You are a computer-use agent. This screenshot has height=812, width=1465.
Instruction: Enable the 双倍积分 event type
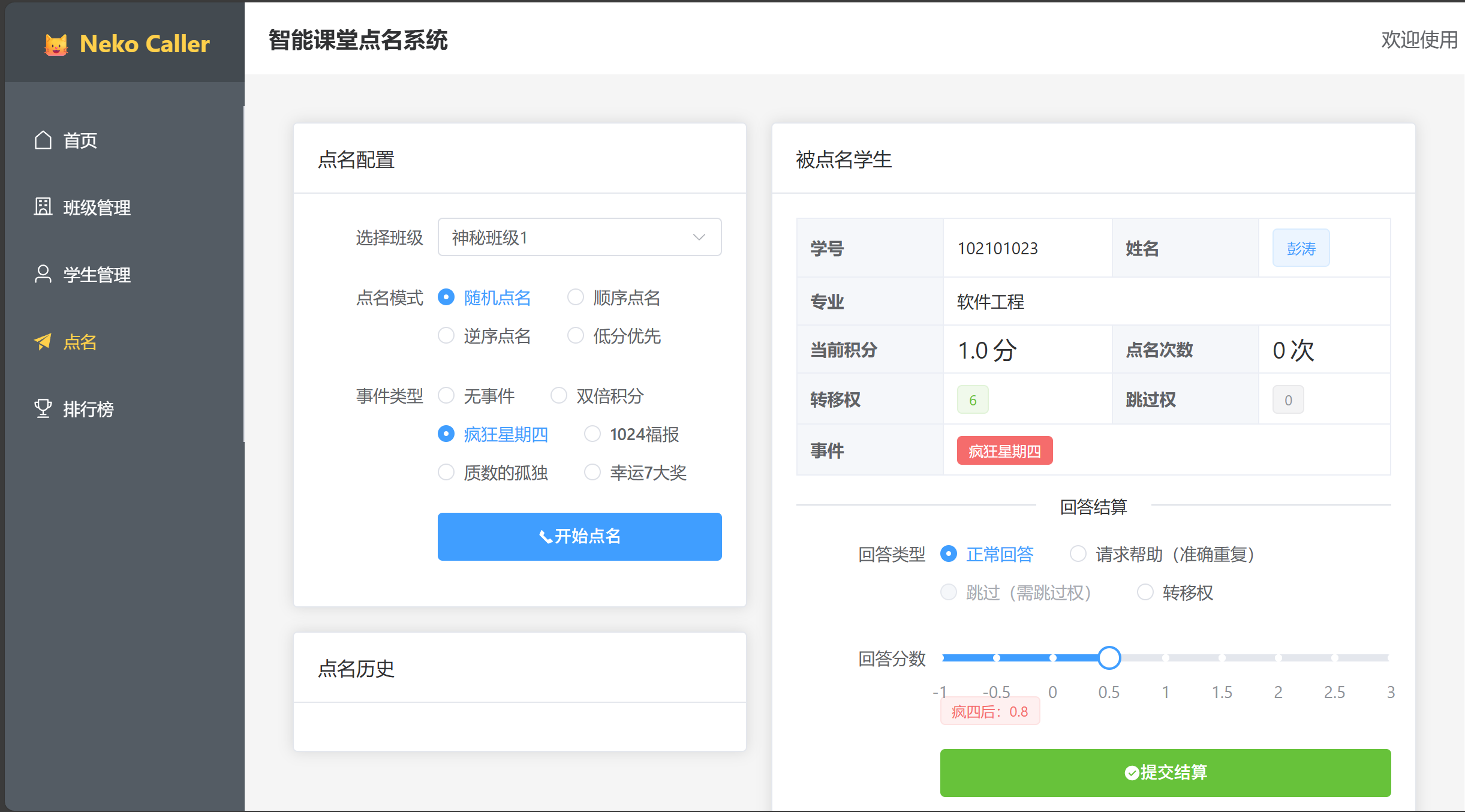coord(559,395)
